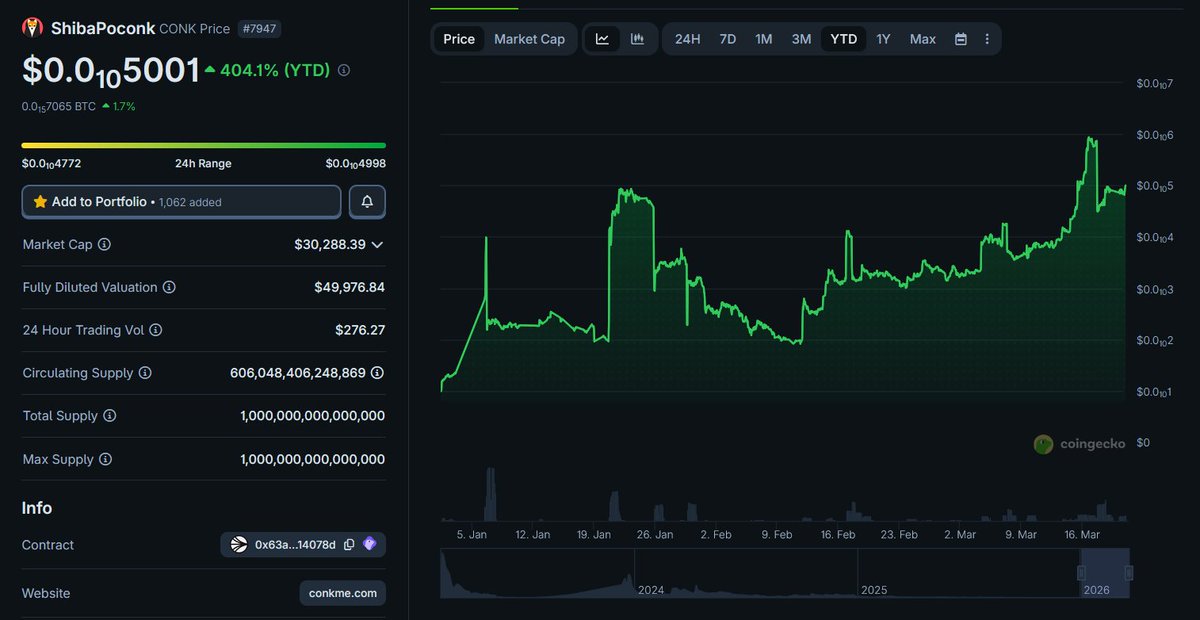The image size is (1200, 620).
Task: Show Market Cap info tooltip icon
Action: point(104,244)
